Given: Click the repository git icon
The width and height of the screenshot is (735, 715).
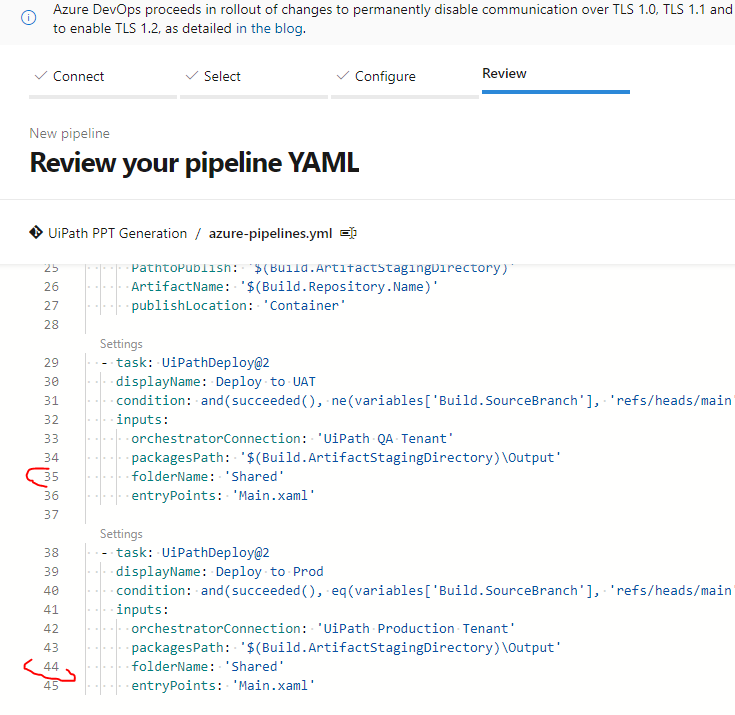Looking at the screenshot, I should click(x=36, y=233).
